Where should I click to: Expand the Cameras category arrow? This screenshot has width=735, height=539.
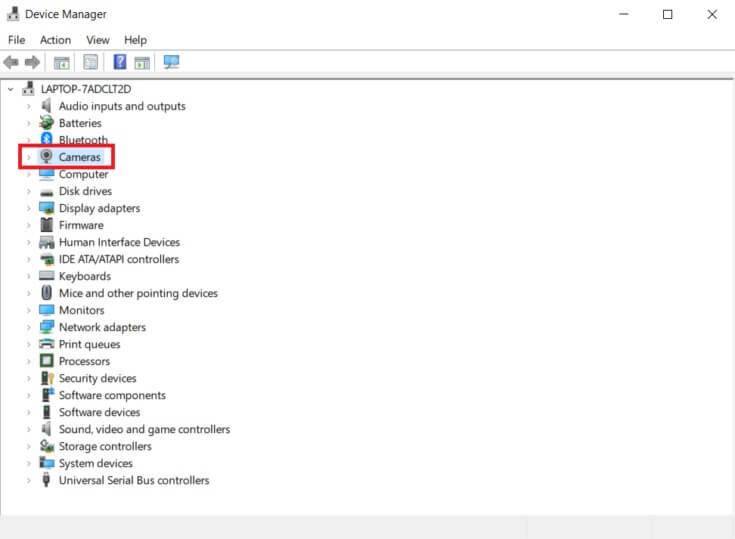click(29, 157)
